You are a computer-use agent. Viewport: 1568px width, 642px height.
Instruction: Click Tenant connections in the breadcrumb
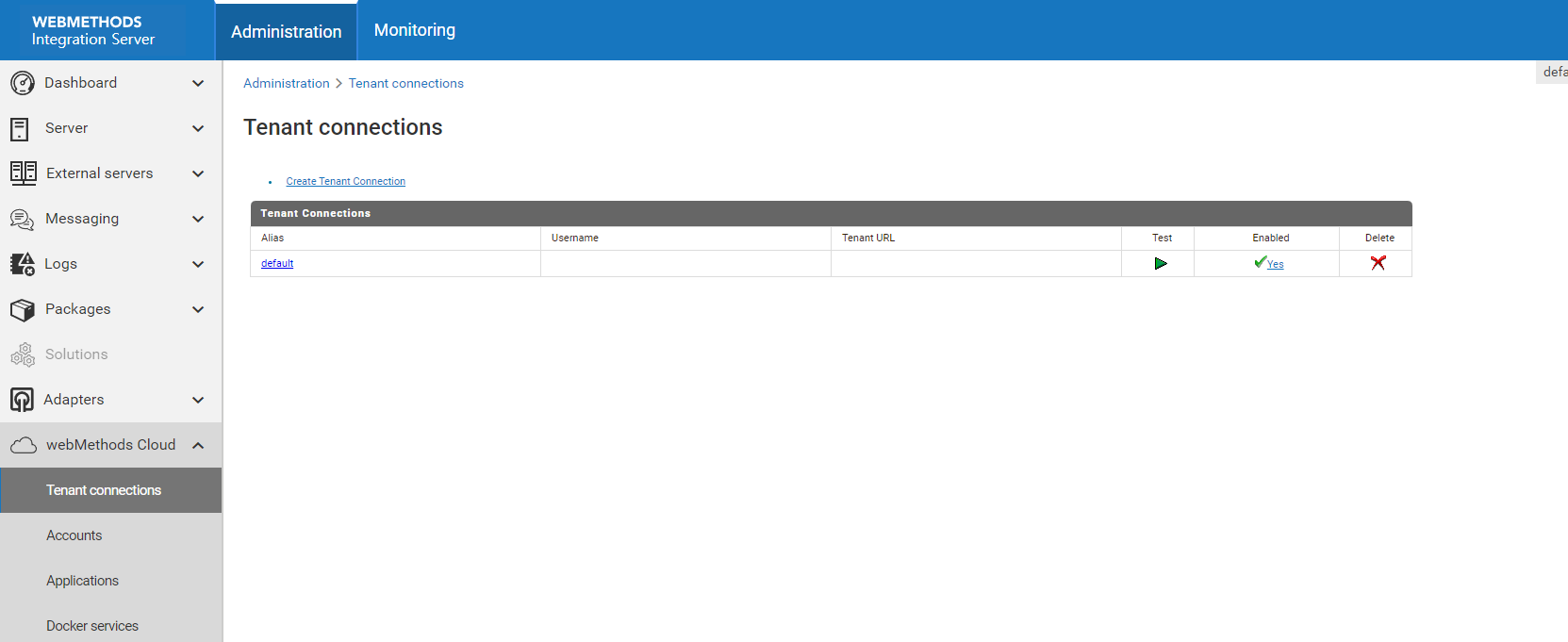point(406,83)
